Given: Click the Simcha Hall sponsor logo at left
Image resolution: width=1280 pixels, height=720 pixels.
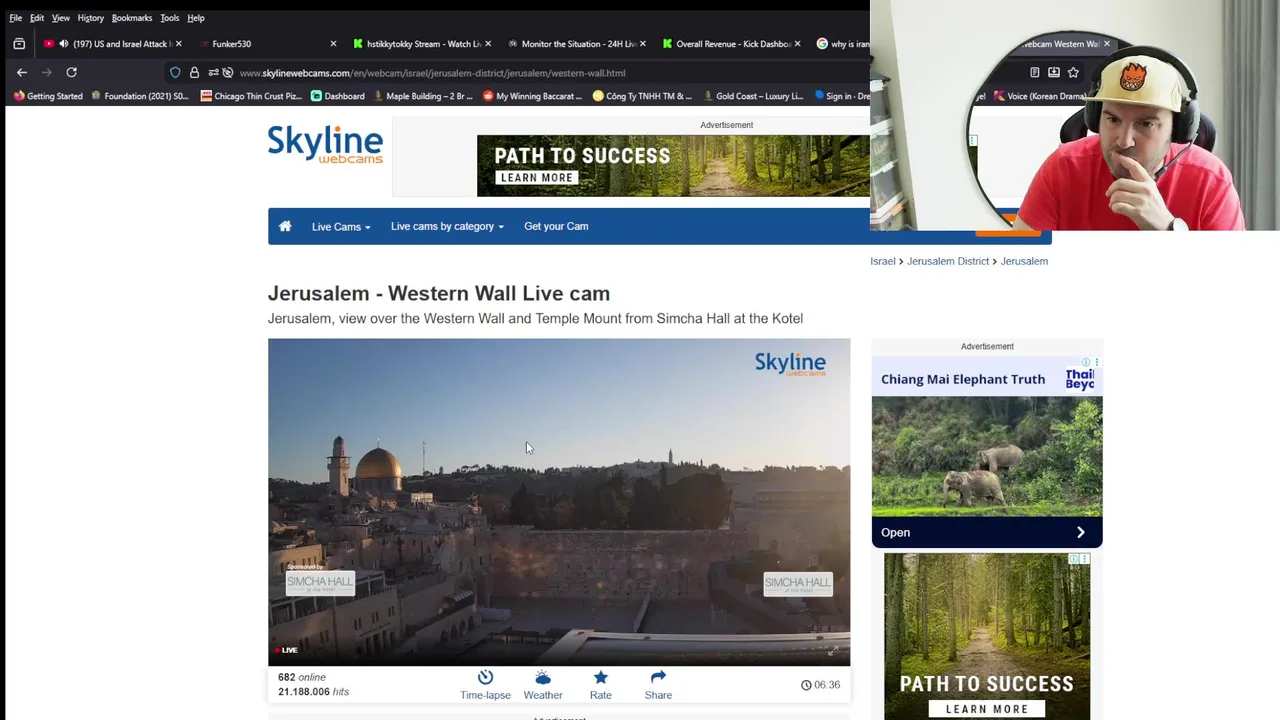Looking at the screenshot, I should point(320,582).
